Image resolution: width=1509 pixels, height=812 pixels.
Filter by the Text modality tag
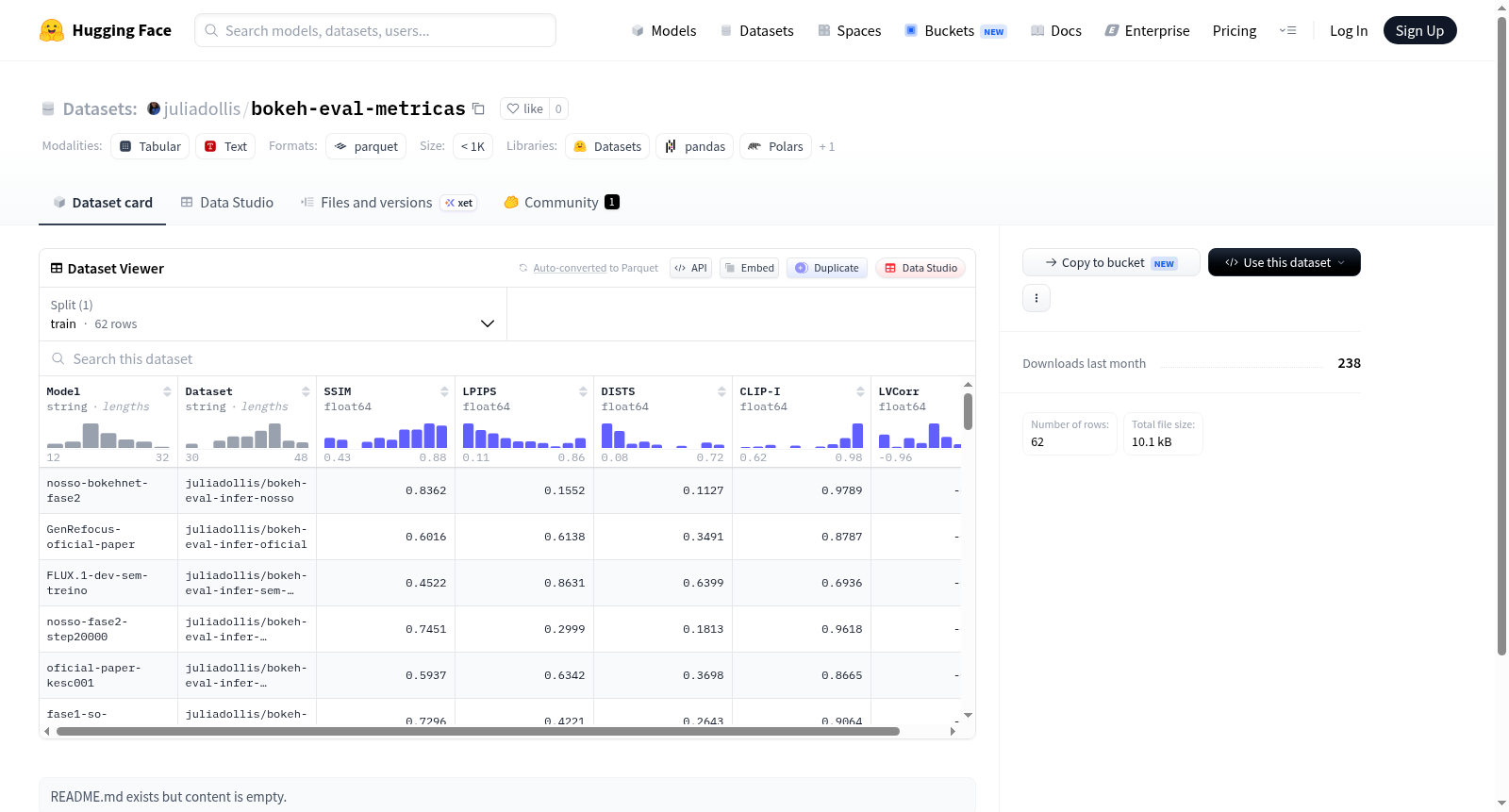(225, 146)
